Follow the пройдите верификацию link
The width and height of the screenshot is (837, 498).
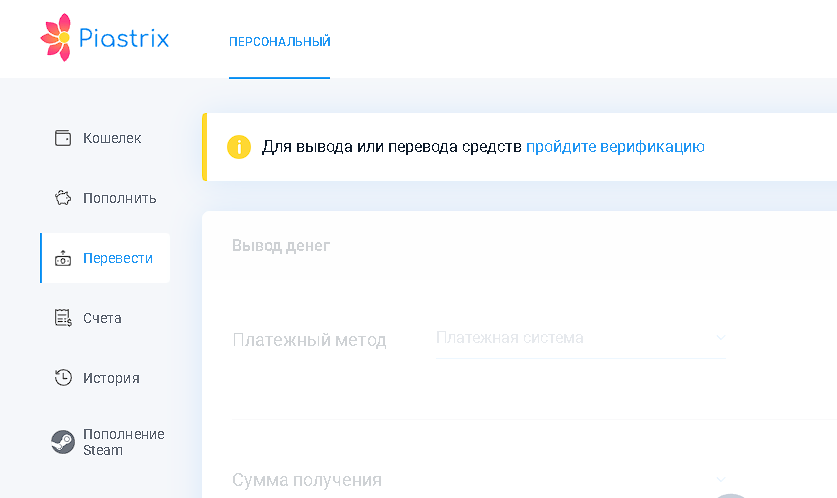pyautogui.click(x=615, y=147)
